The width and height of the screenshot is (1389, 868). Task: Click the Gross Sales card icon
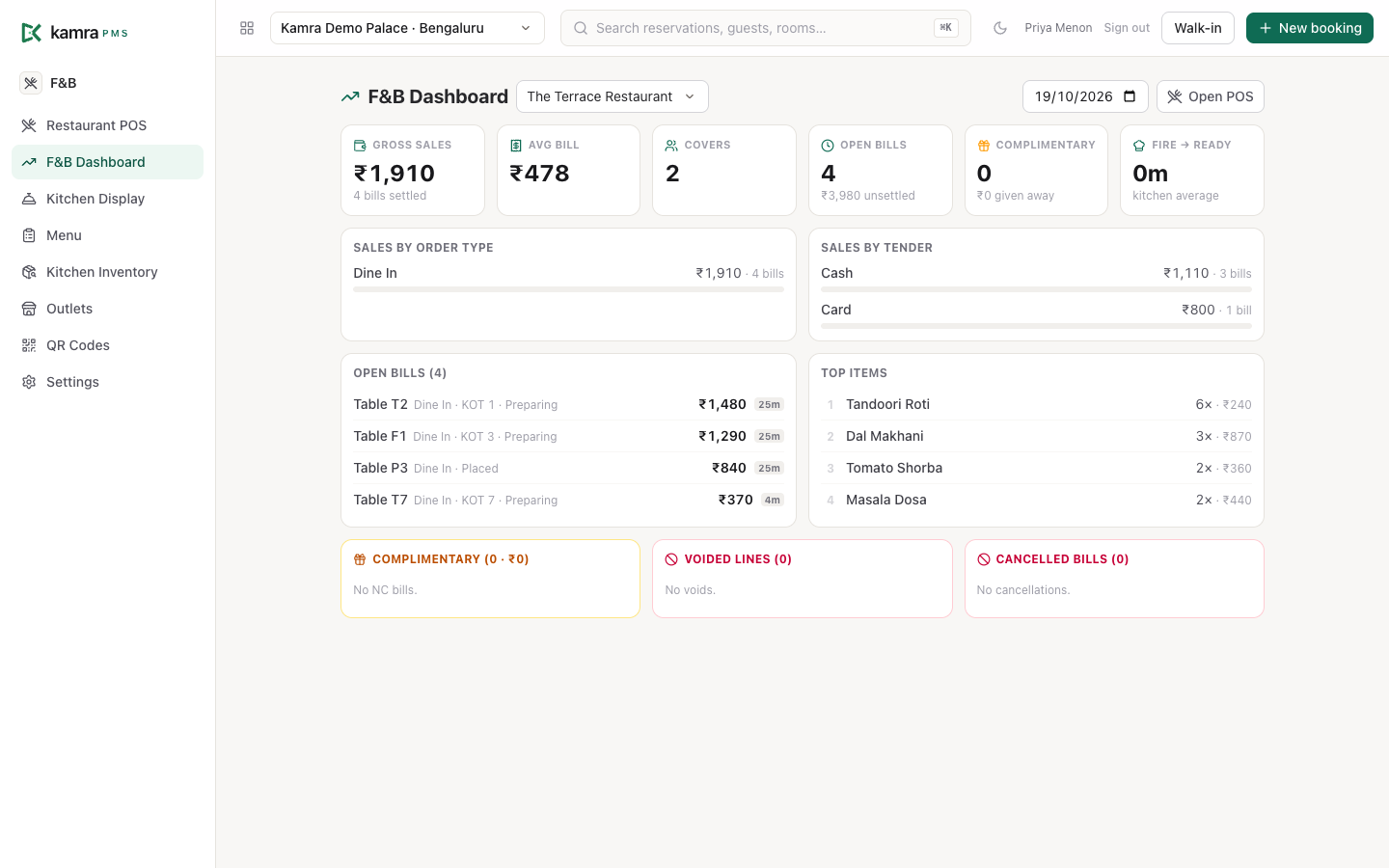click(360, 146)
